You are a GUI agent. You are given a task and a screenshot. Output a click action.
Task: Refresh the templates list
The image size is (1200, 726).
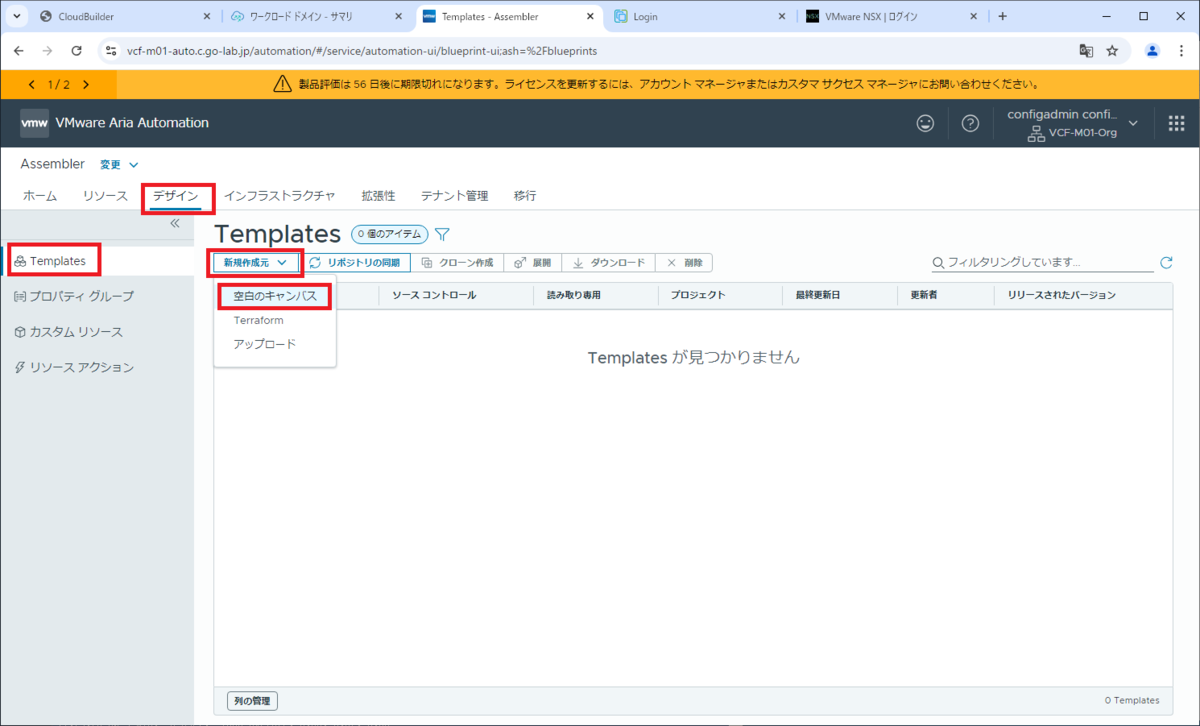pyautogui.click(x=1165, y=263)
